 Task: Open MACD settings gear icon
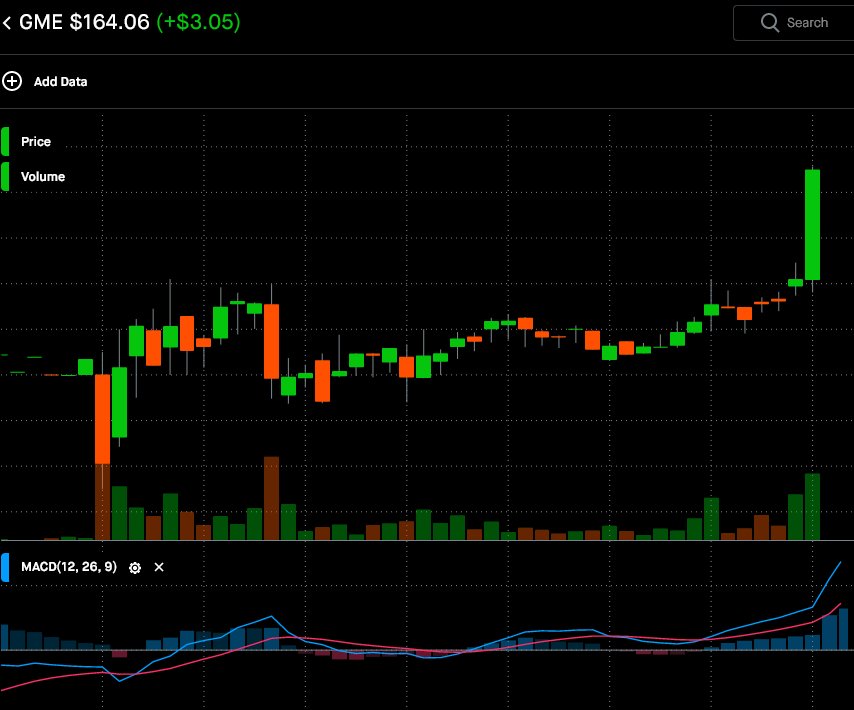tap(135, 568)
